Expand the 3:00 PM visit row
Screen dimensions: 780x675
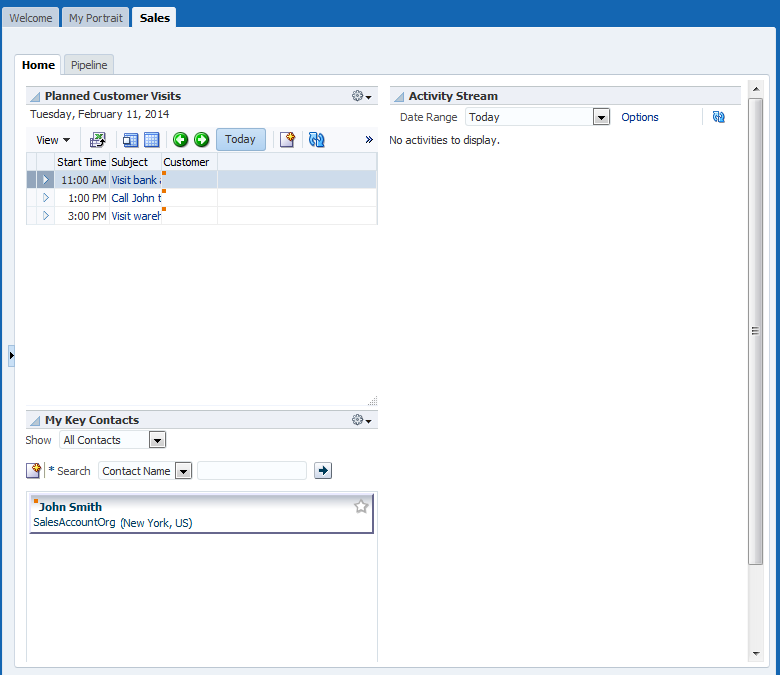click(46, 216)
